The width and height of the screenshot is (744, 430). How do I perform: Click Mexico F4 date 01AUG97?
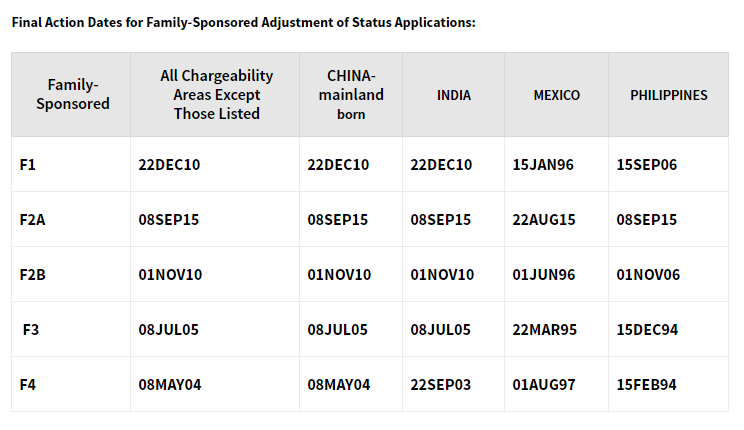[x=544, y=385]
